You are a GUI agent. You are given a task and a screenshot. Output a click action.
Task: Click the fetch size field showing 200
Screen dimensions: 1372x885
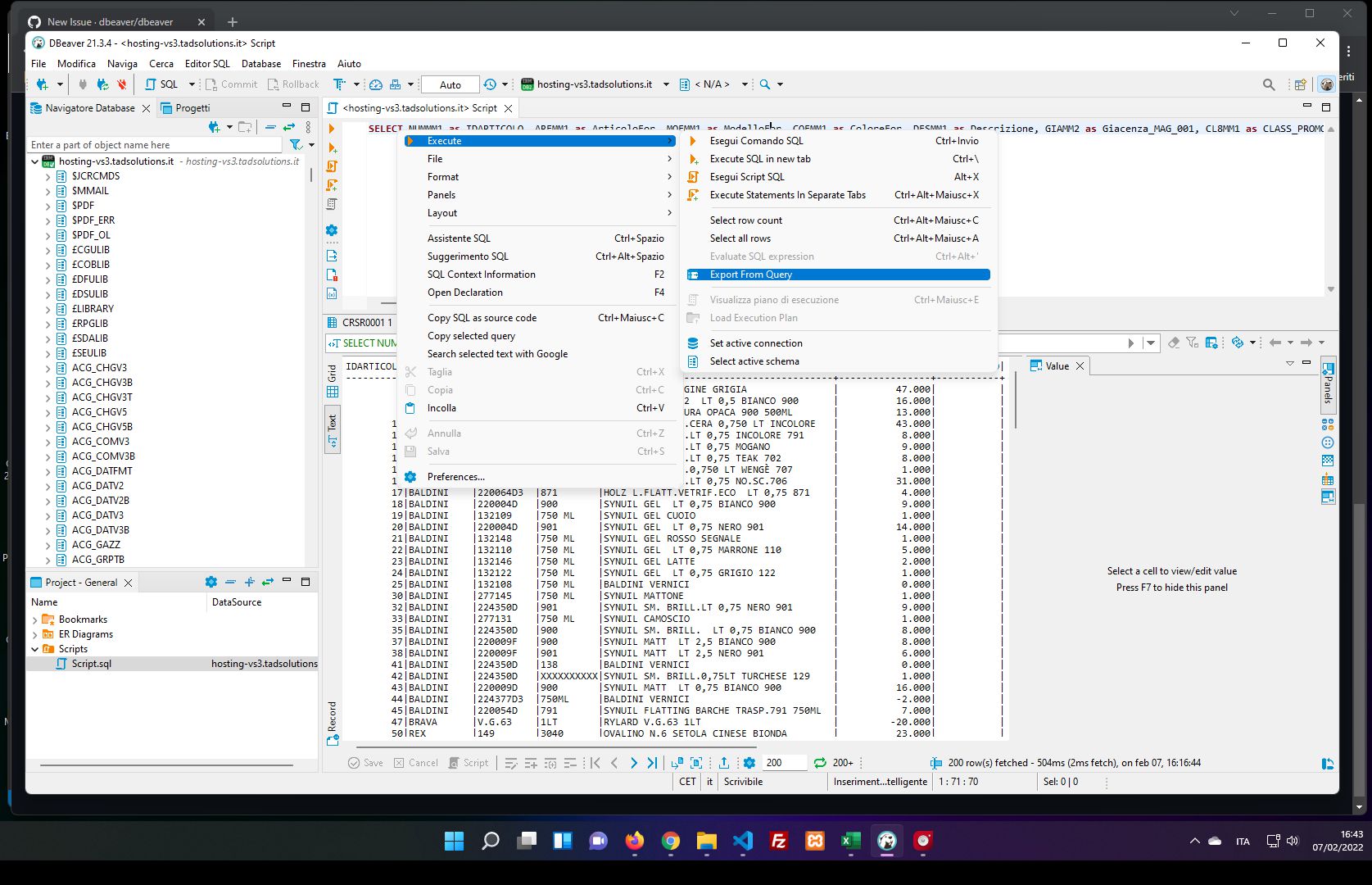[x=784, y=763]
